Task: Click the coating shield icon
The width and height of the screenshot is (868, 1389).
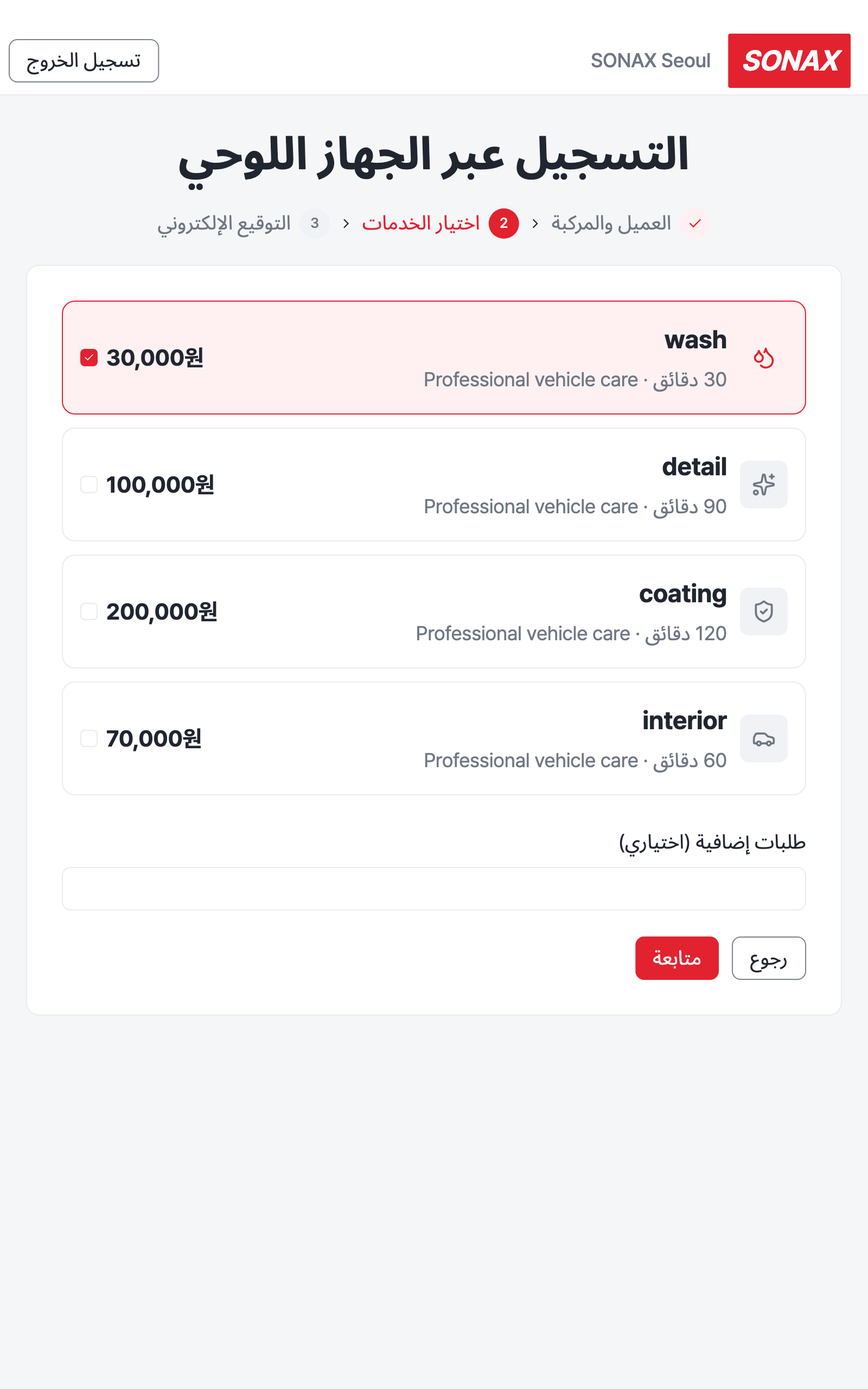Action: (x=763, y=611)
